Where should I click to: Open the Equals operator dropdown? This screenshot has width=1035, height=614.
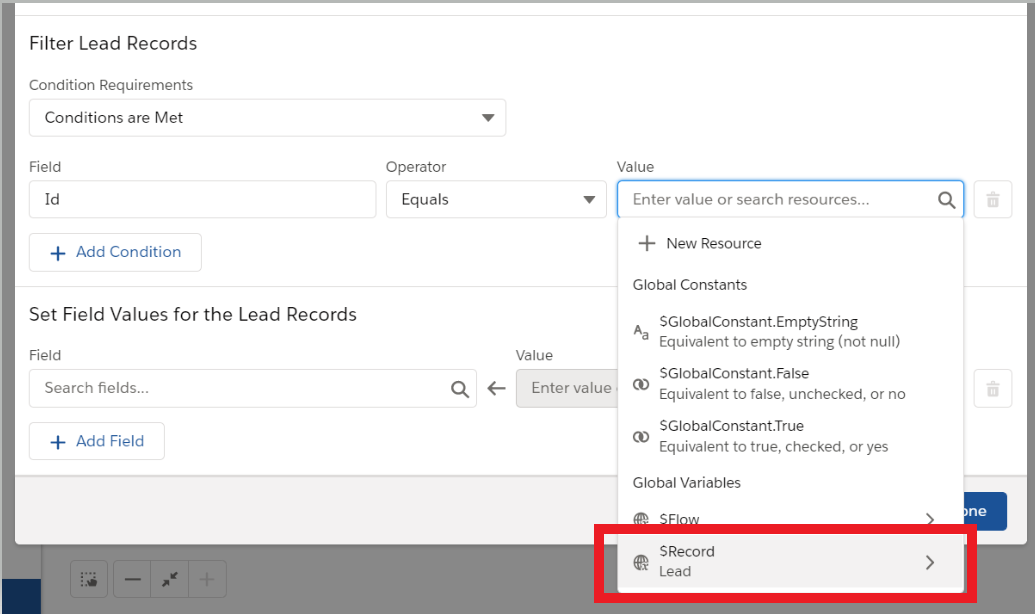(x=496, y=199)
